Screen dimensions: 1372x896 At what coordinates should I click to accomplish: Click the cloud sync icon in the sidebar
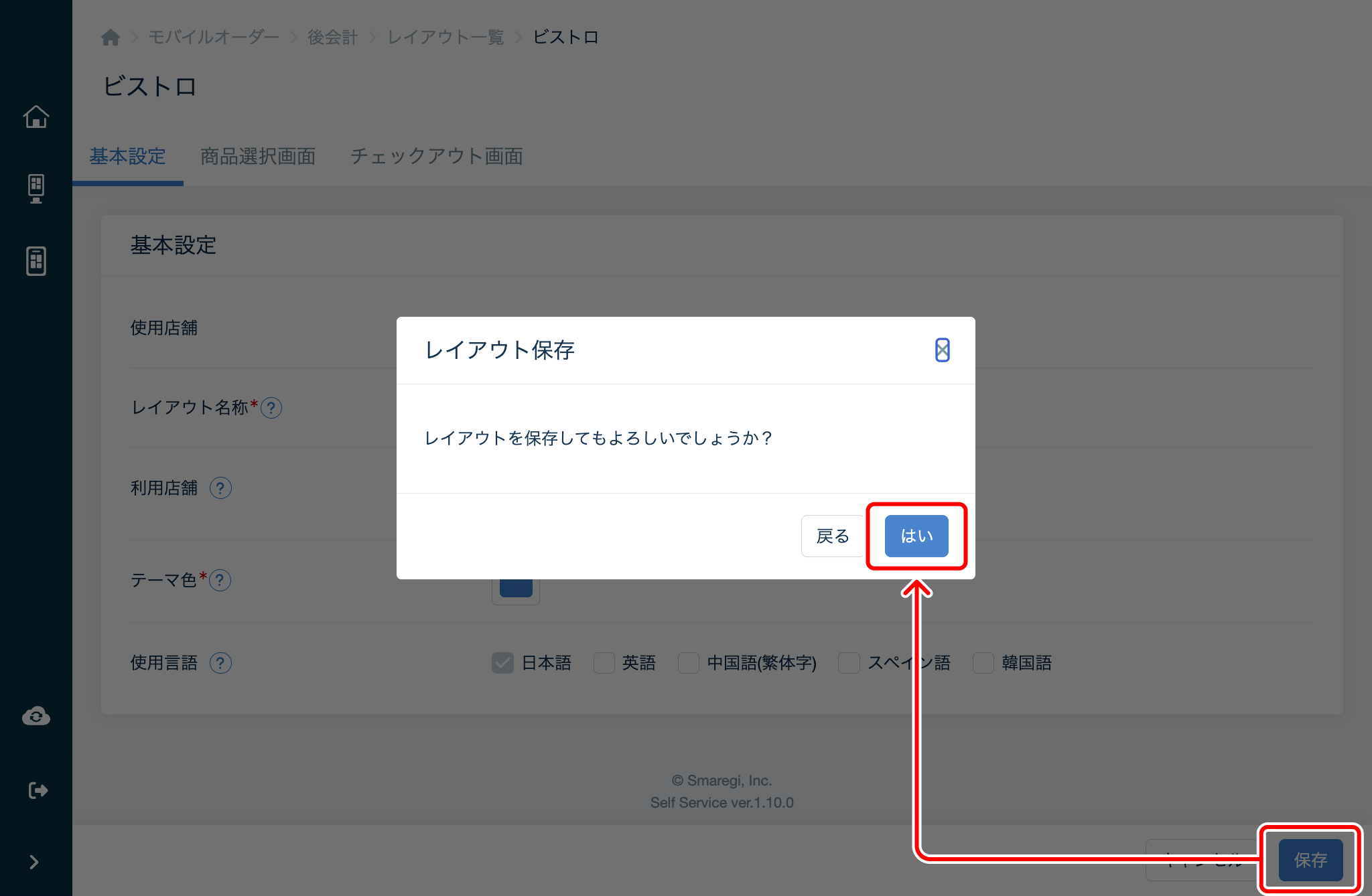tap(36, 716)
